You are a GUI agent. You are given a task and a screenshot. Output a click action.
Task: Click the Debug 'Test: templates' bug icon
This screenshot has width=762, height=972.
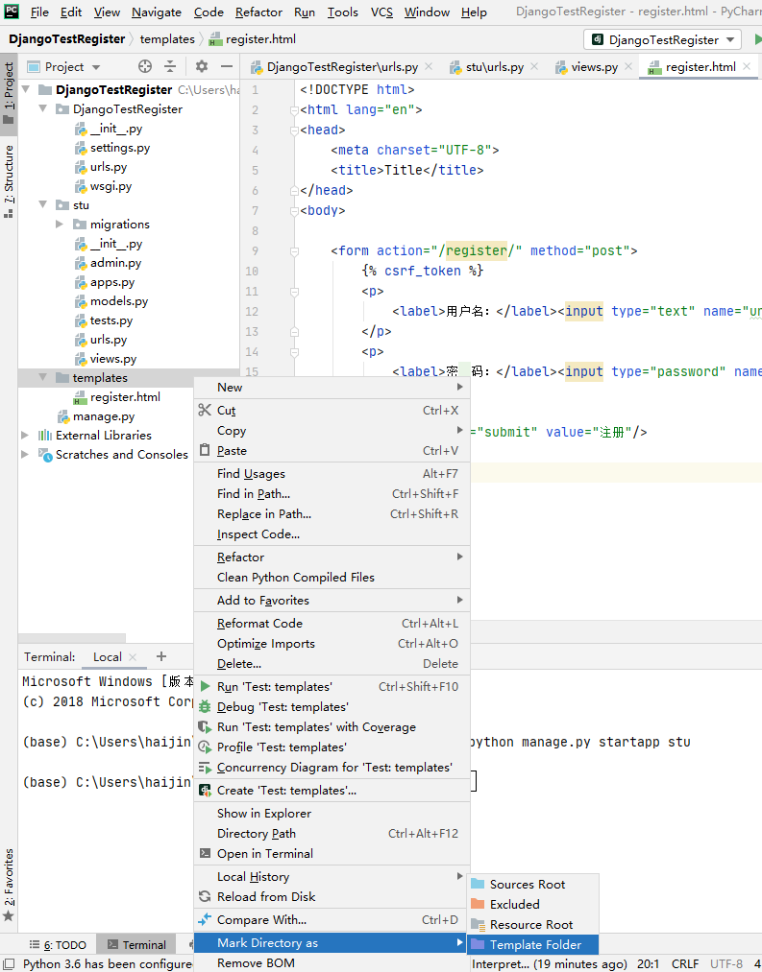click(x=205, y=707)
